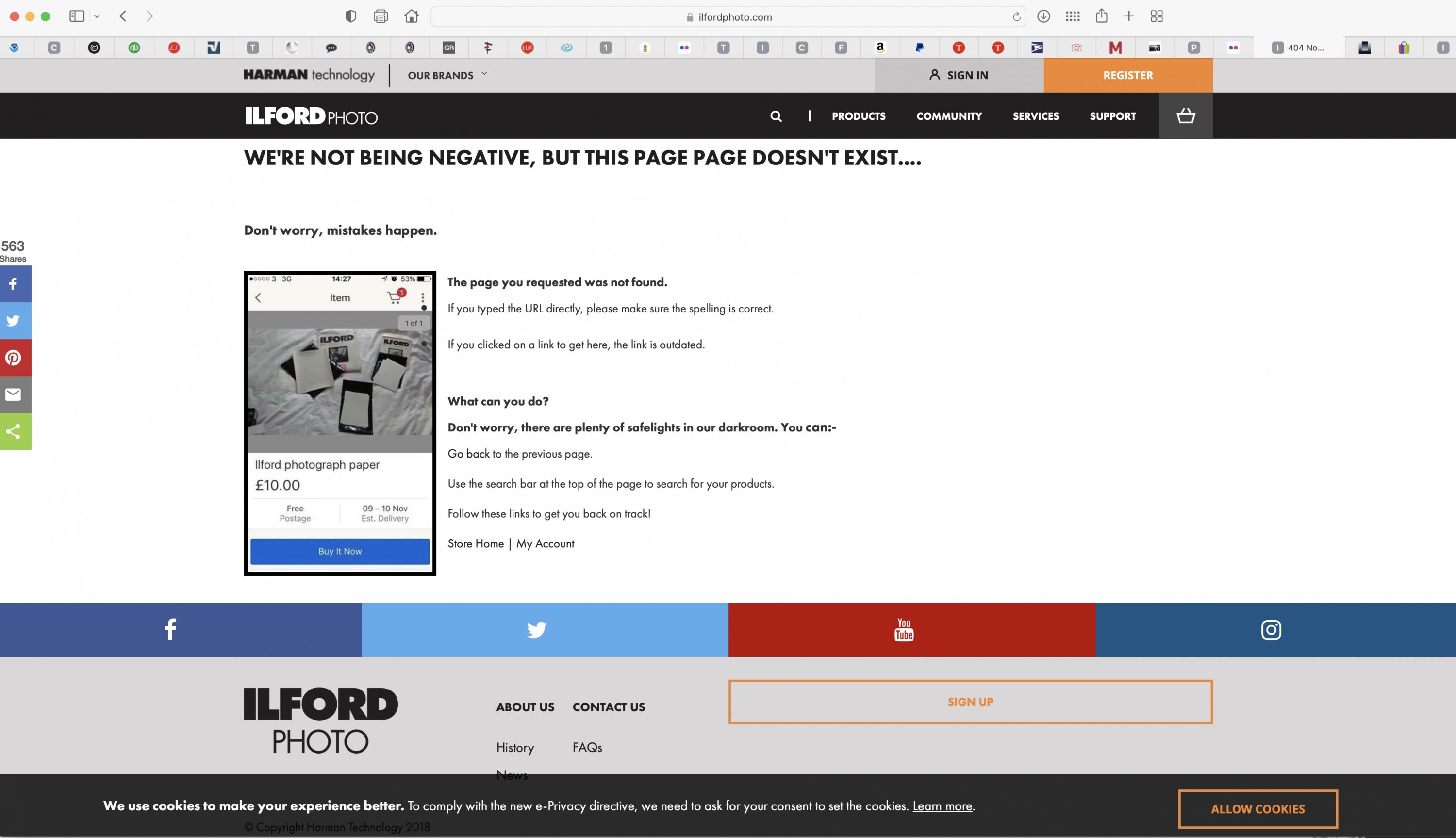Click the HARMAN technology logo

tap(309, 75)
